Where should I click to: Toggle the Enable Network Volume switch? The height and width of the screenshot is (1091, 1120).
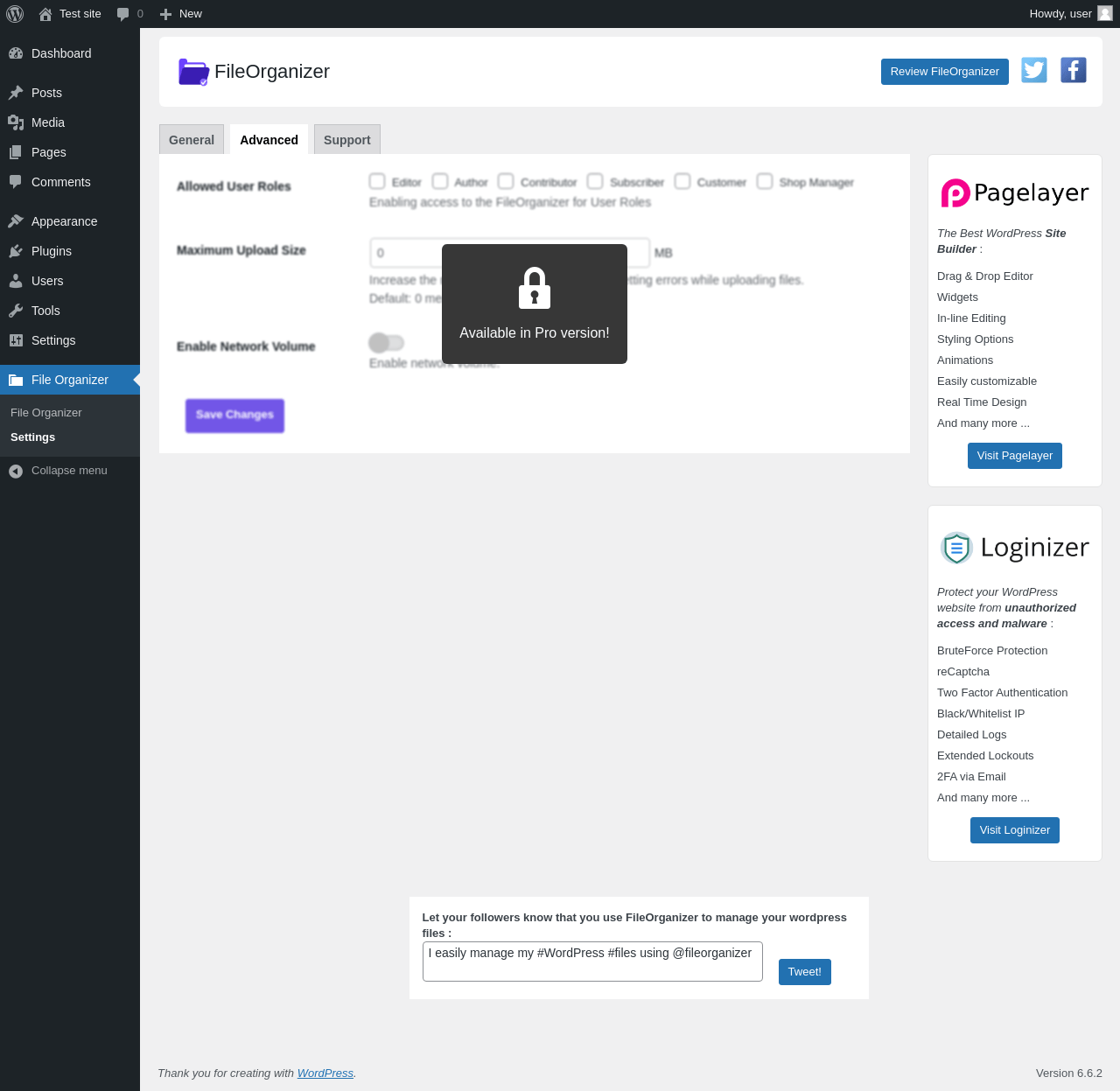[386, 342]
